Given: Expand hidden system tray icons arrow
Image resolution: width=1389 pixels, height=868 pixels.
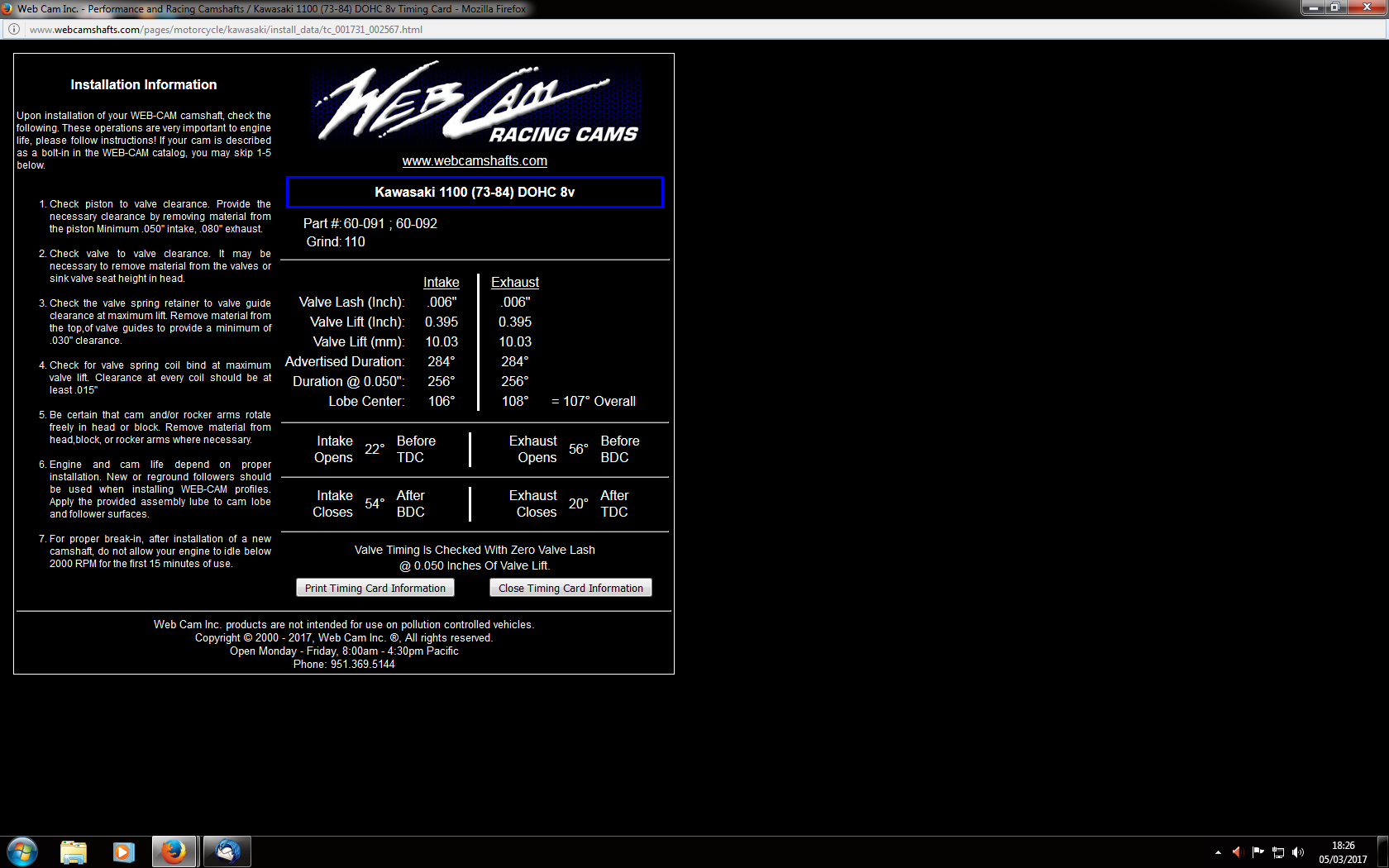Looking at the screenshot, I should point(1218,852).
